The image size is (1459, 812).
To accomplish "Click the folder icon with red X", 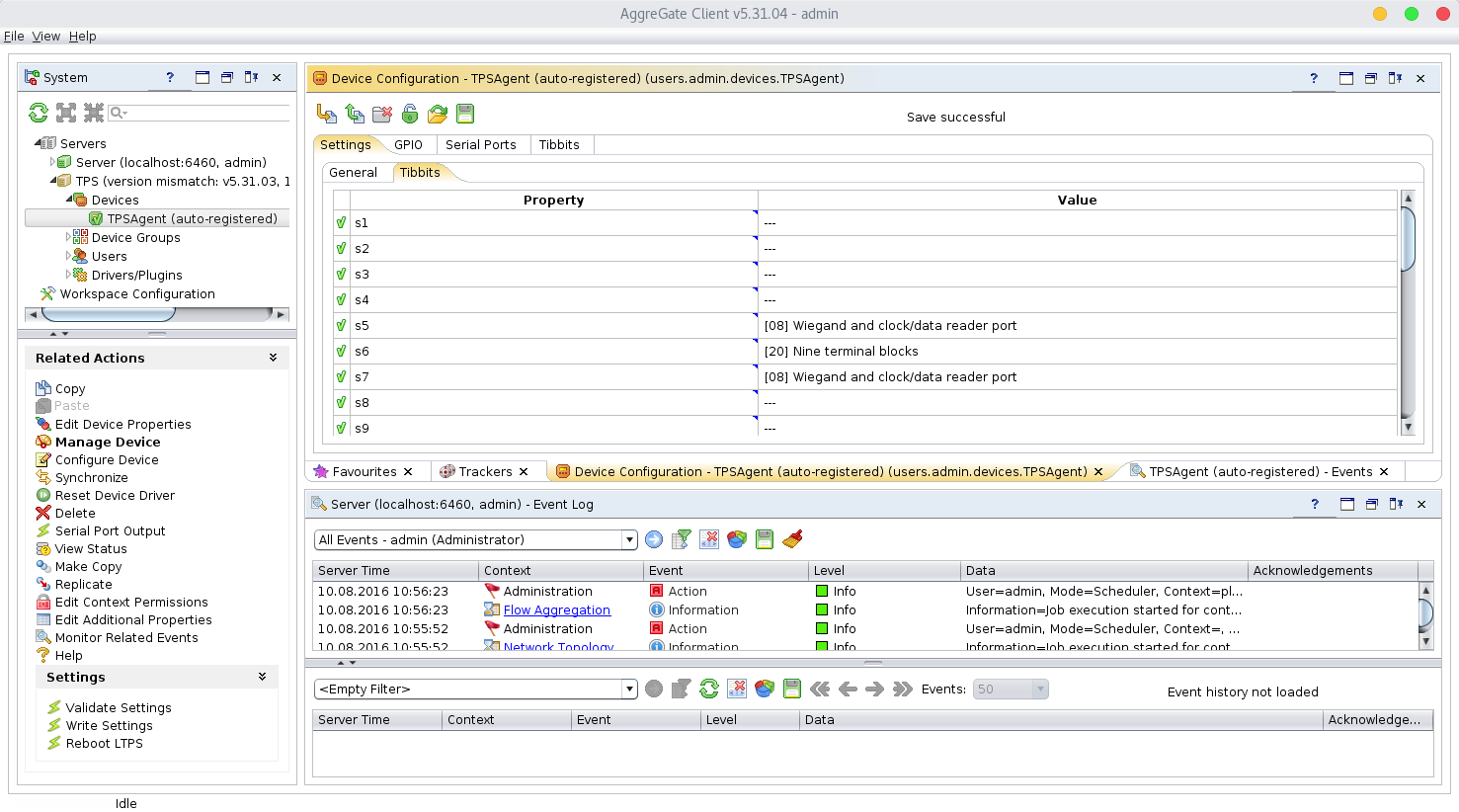I will [x=382, y=114].
